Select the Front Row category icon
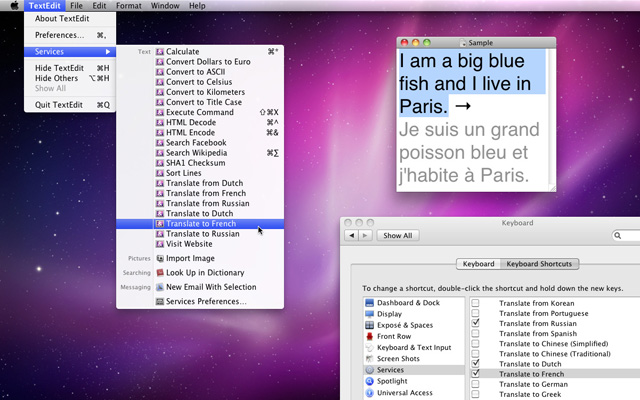 (369, 336)
